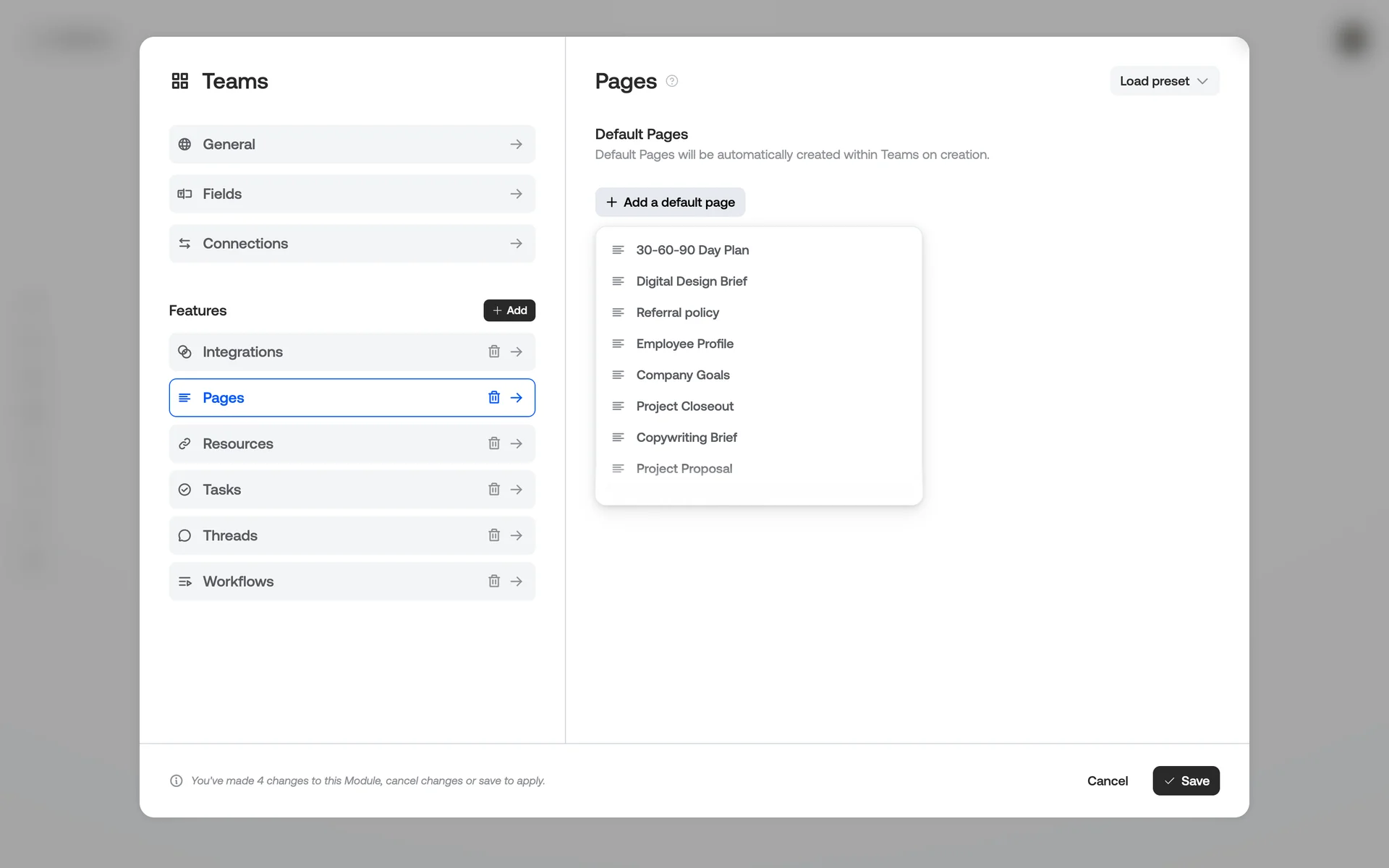Save the module changes
Screen dimensions: 1389x868
pos(1186,780)
